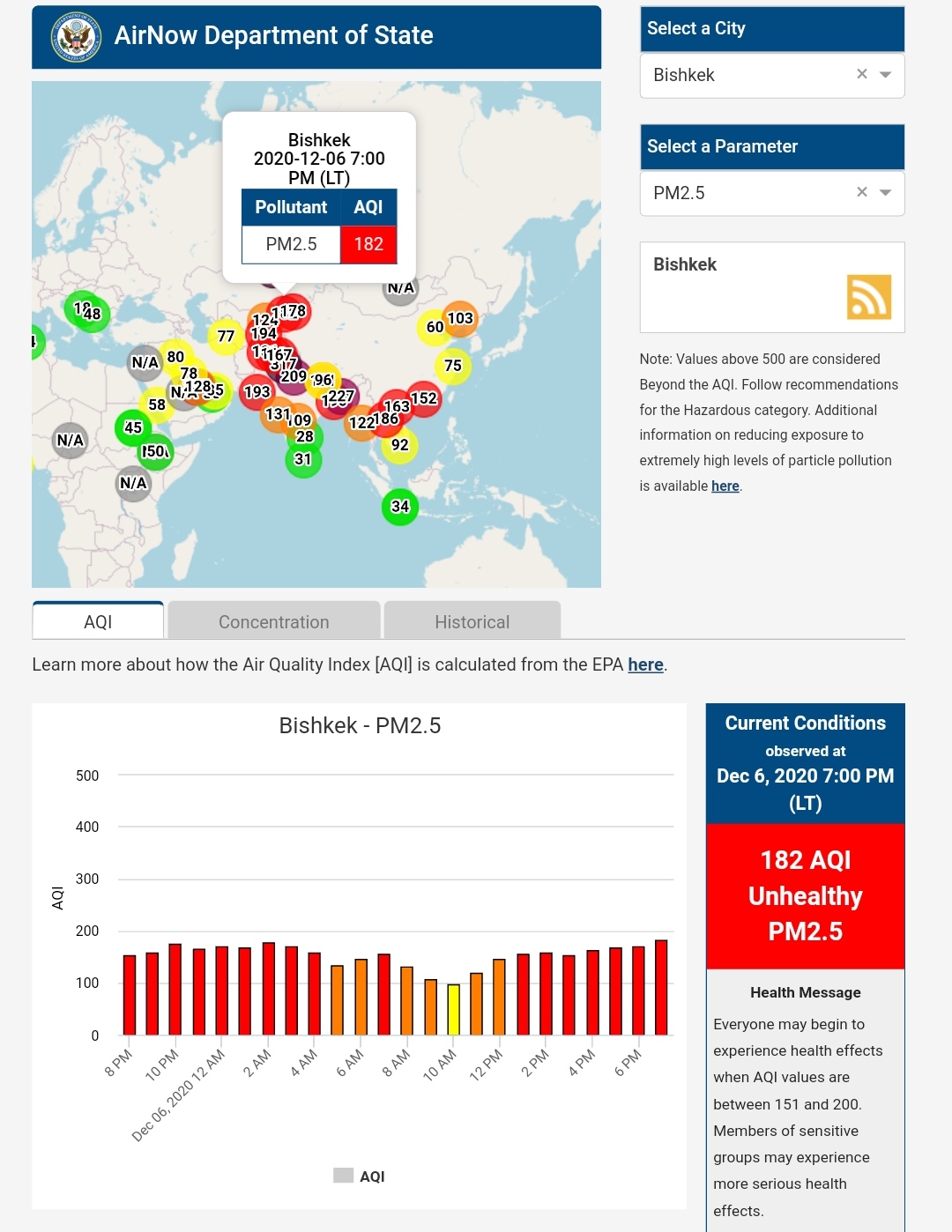The height and width of the screenshot is (1232, 952).
Task: Click the yellow 75 AQI map marker
Action: click(x=453, y=366)
